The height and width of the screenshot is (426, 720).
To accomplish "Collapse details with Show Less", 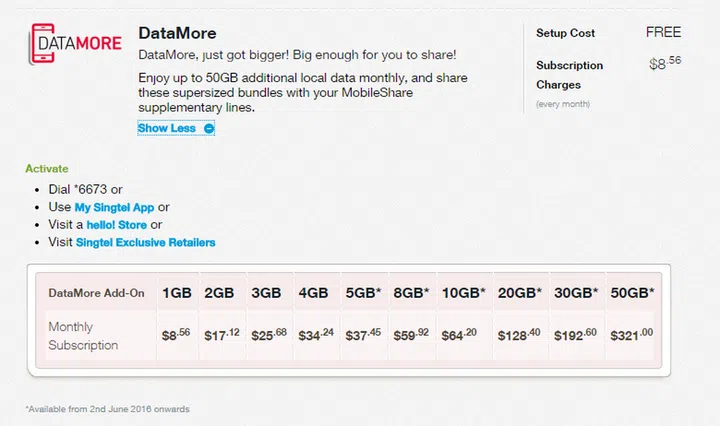I will click(x=167, y=128).
